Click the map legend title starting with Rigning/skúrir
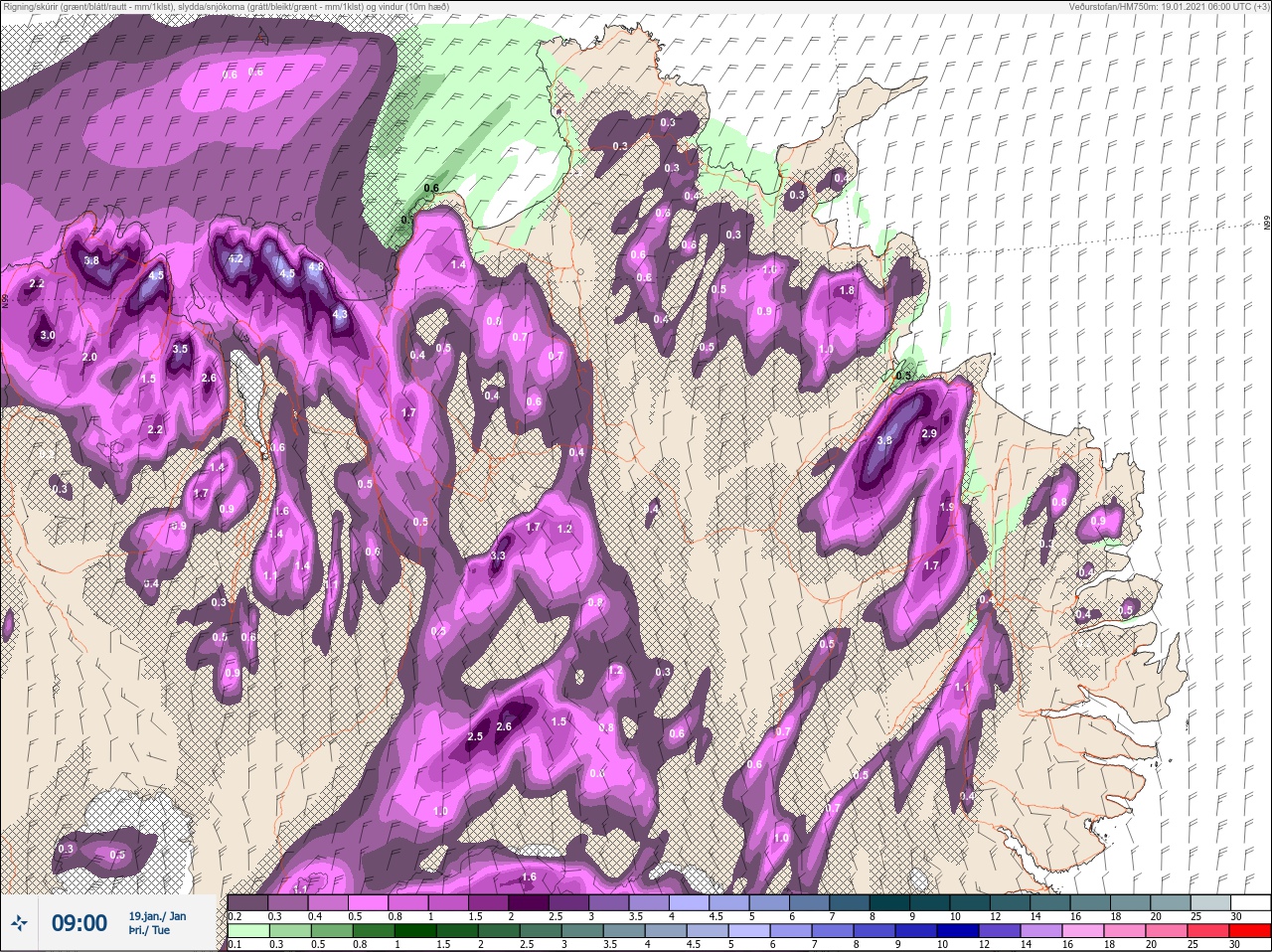Image resolution: width=1272 pixels, height=952 pixels. click(x=225, y=6)
